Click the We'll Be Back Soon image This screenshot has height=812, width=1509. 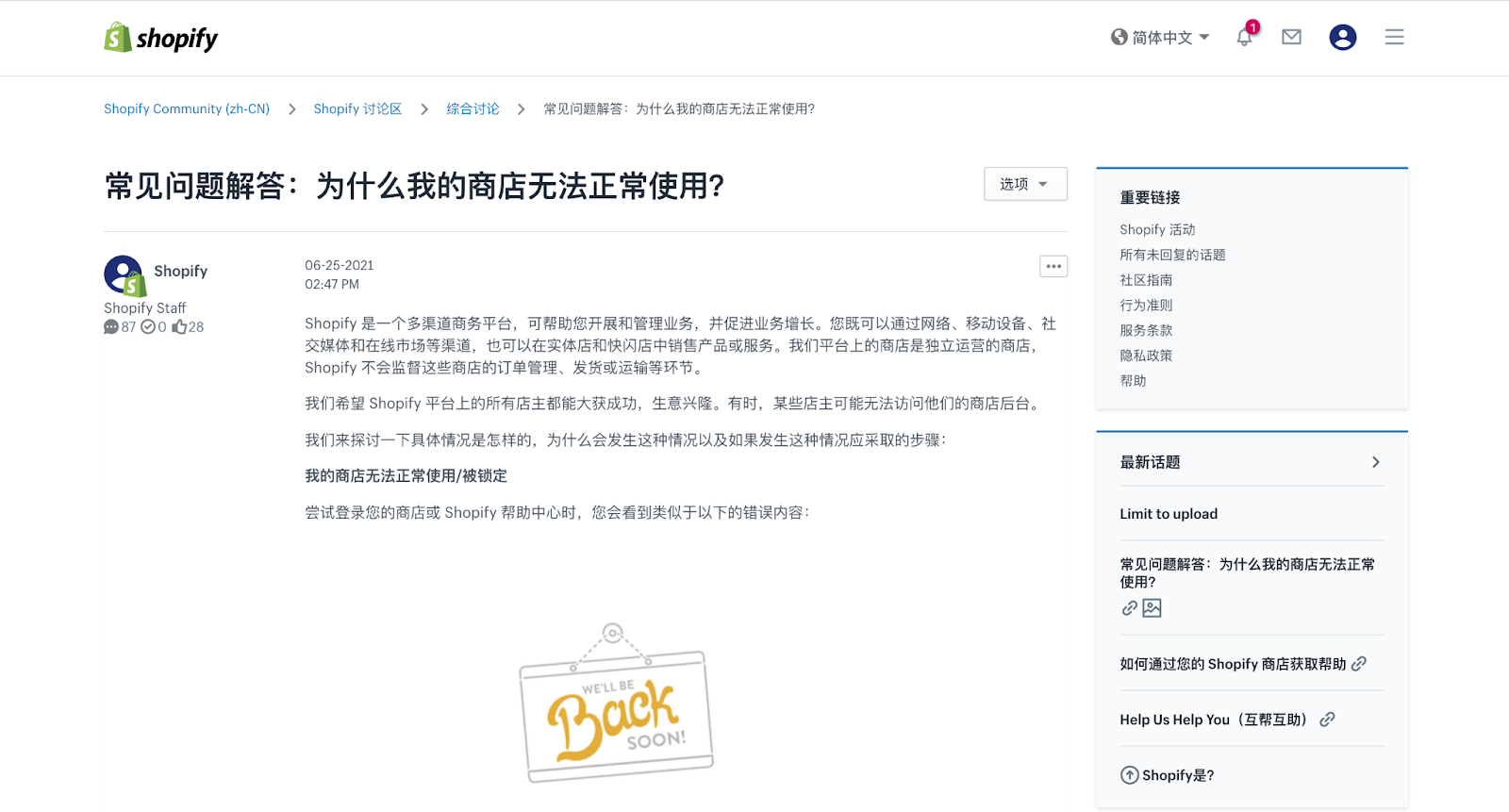click(x=616, y=703)
